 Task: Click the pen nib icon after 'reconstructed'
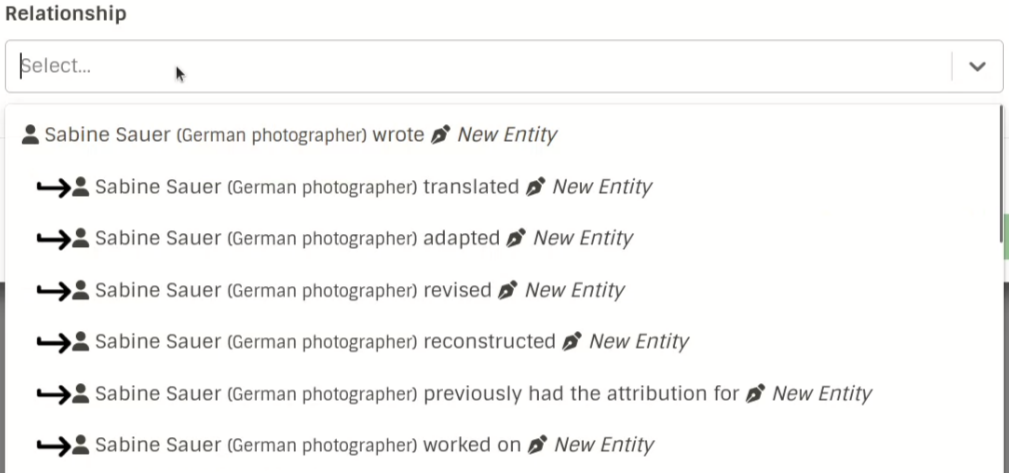point(572,341)
